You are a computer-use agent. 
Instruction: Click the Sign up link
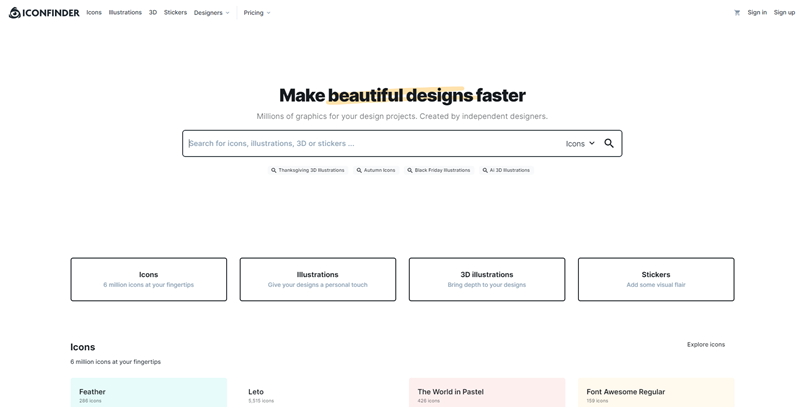click(784, 12)
